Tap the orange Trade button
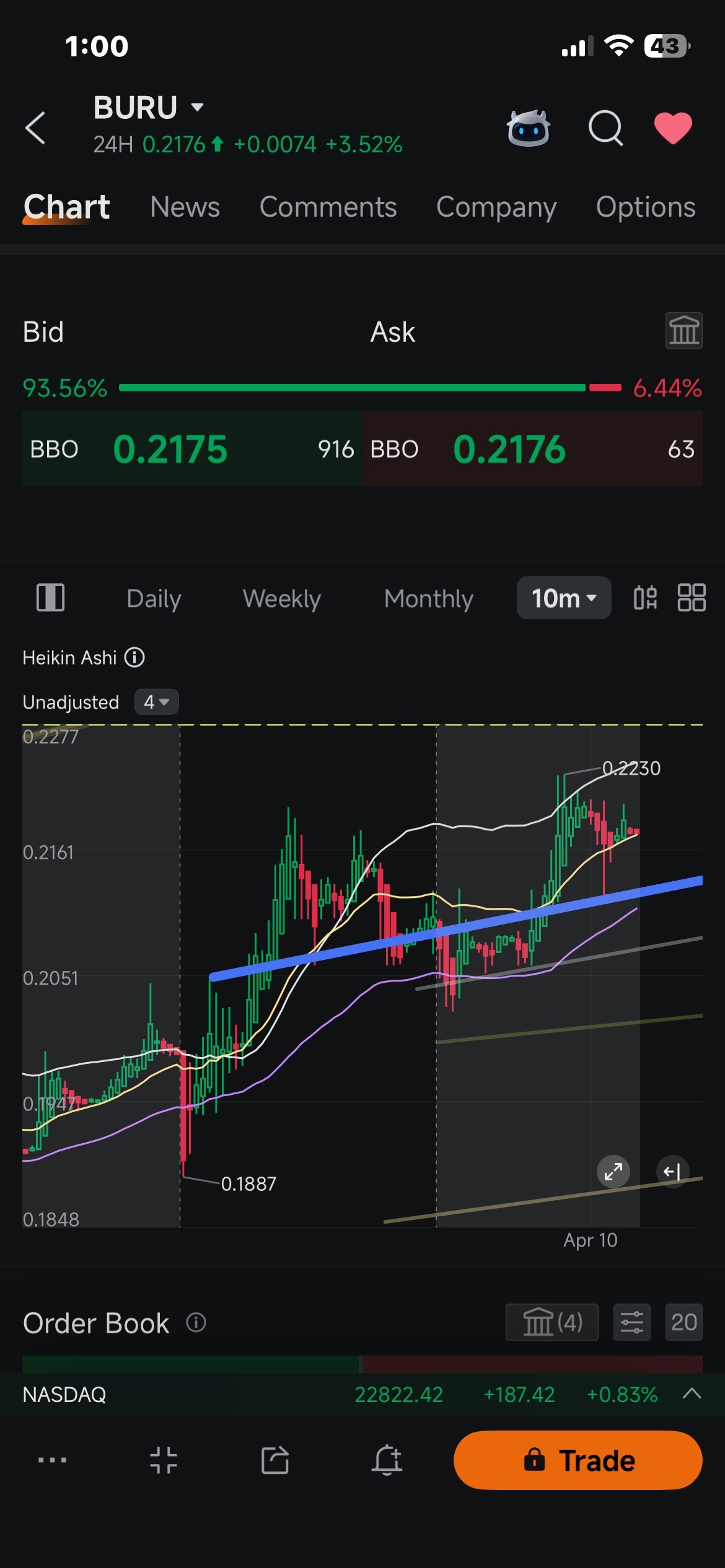Viewport: 725px width, 1568px height. (578, 1460)
